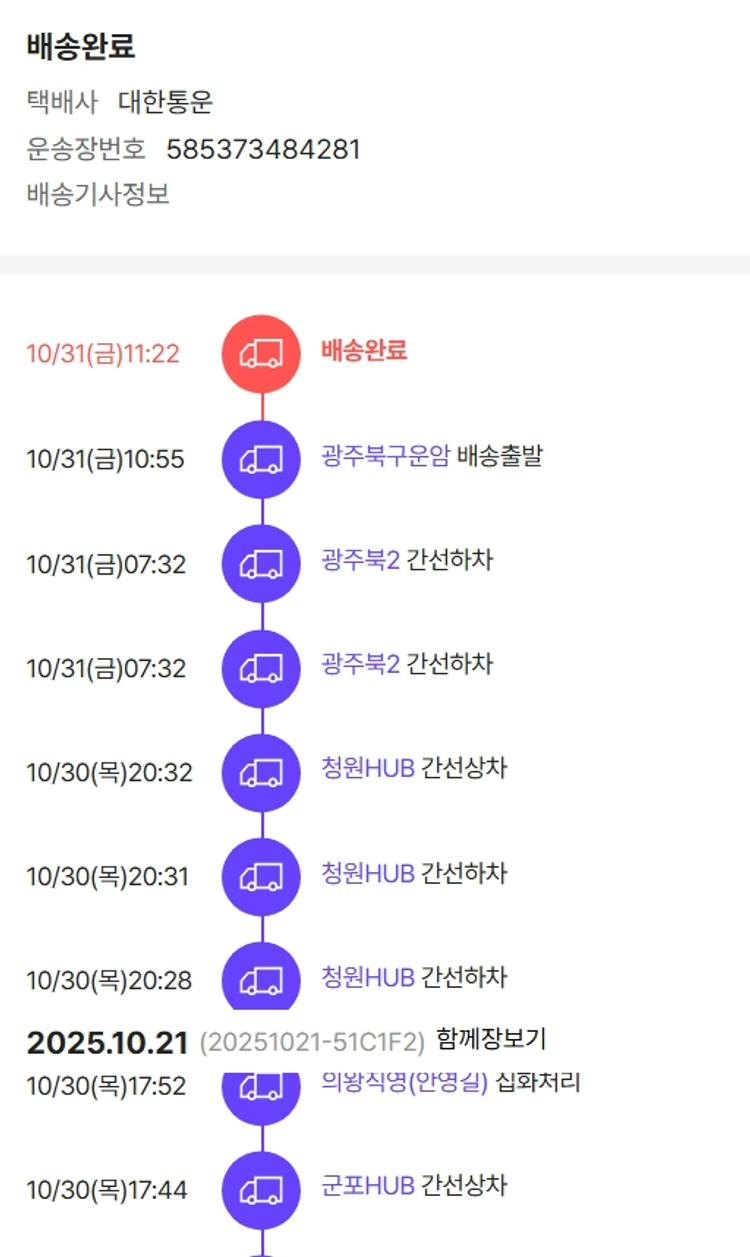The height and width of the screenshot is (1257, 750).
Task: Select the truck icon for 청원HUB 간선상차
Action: (261, 772)
